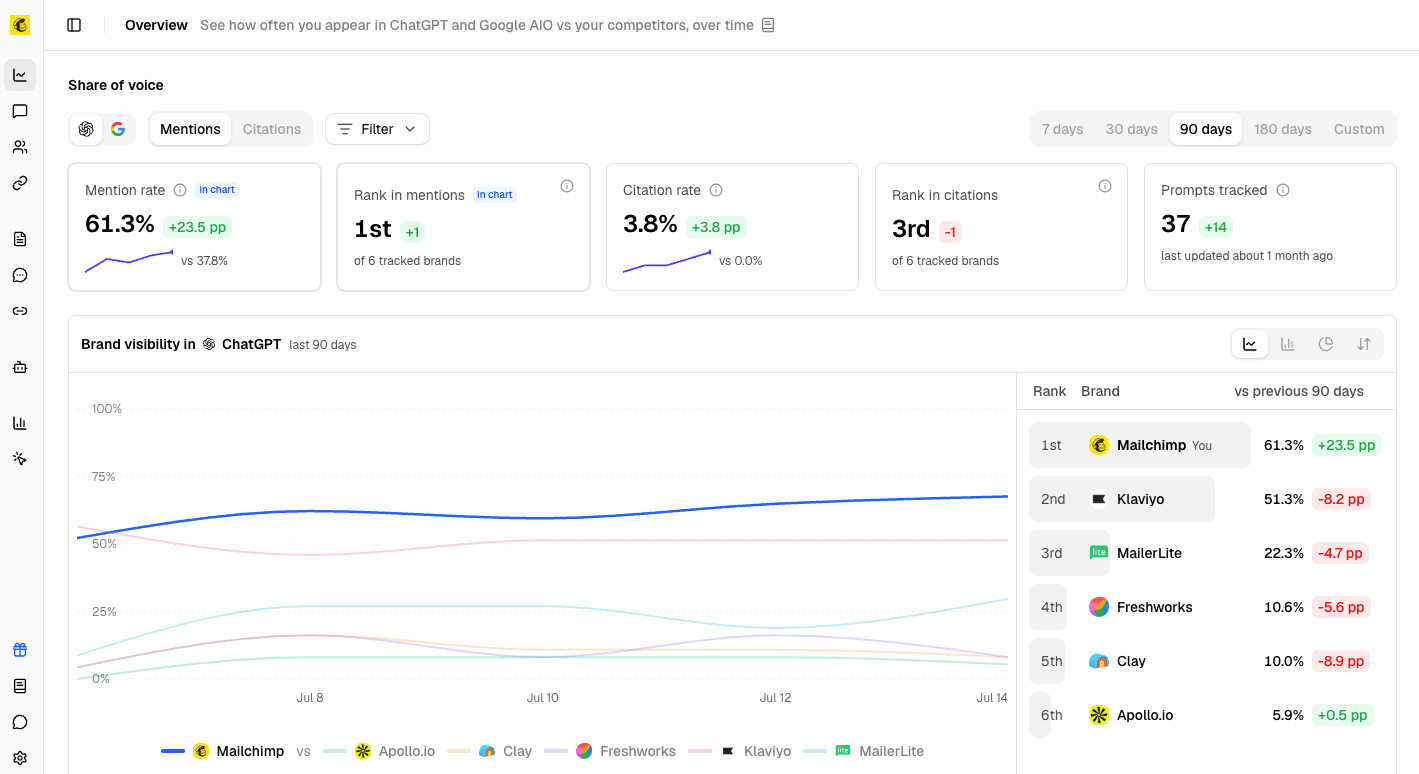Select the Apollo.io row in brand ranking
The width and height of the screenshot is (1419, 774).
[1206, 715]
